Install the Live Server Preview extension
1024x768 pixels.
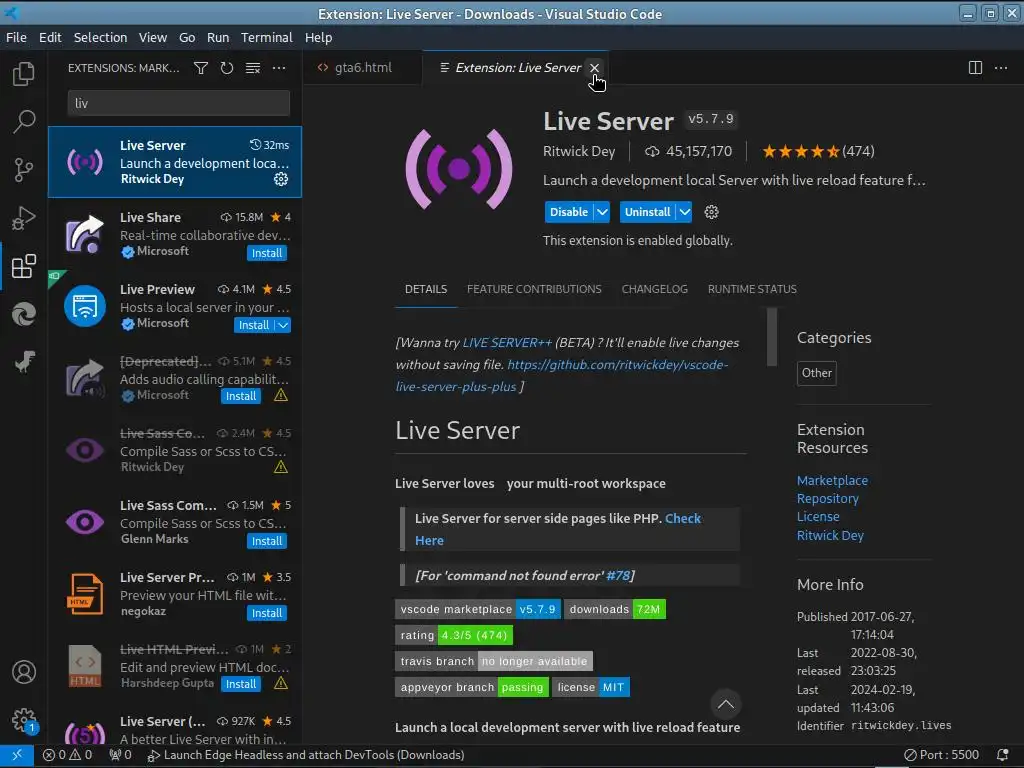tap(267, 613)
